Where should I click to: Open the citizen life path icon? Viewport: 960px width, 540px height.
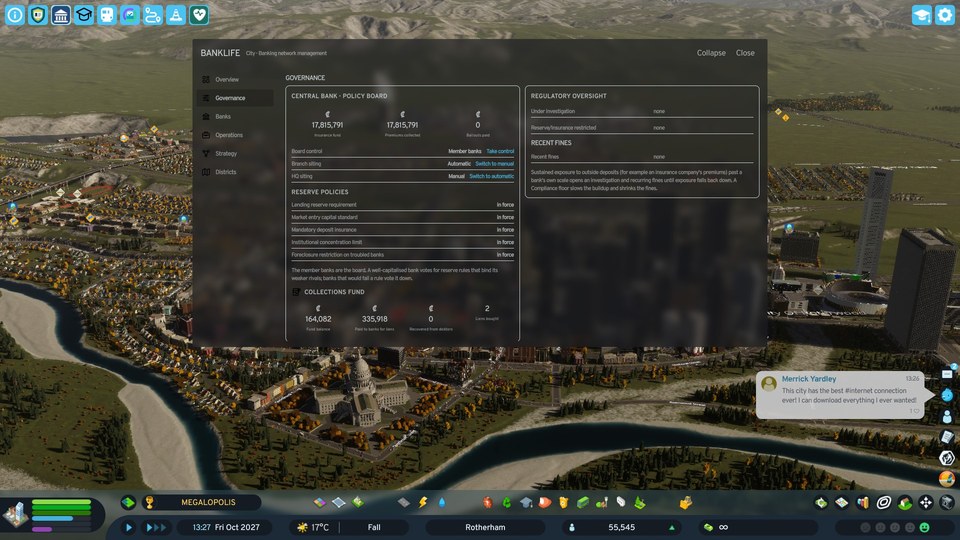(x=947, y=416)
